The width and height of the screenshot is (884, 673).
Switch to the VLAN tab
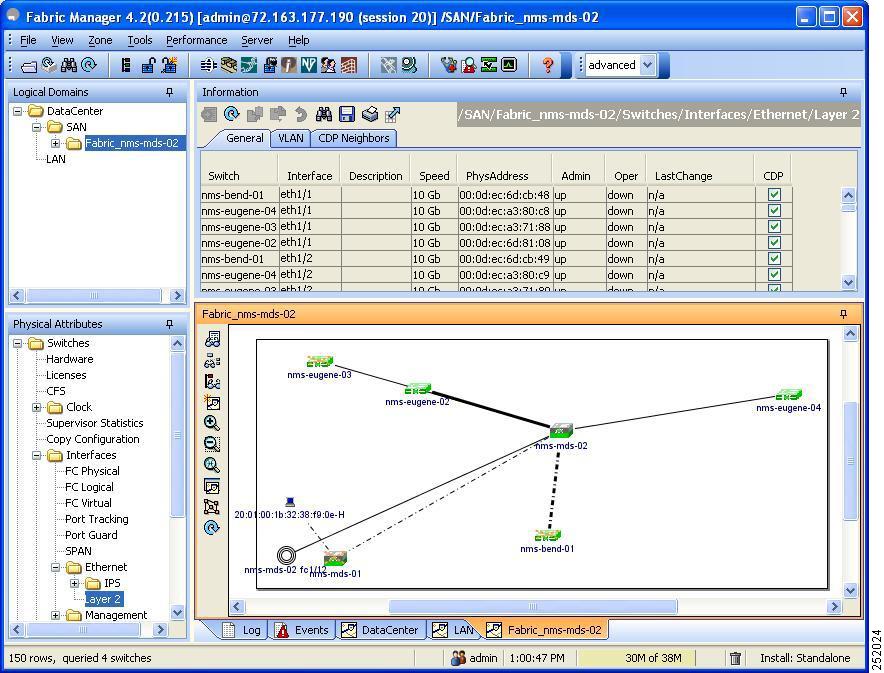pos(291,138)
